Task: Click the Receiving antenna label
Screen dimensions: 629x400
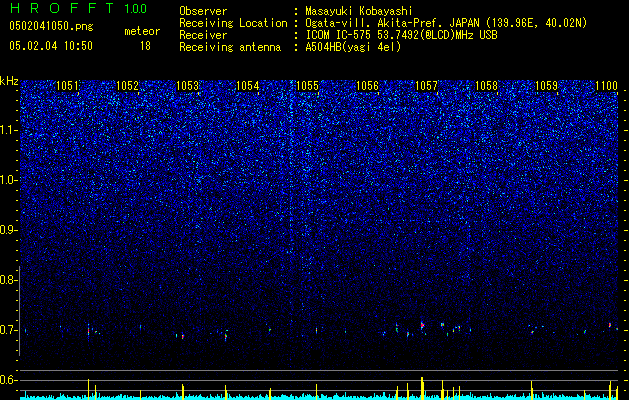Action: click(x=230, y=47)
